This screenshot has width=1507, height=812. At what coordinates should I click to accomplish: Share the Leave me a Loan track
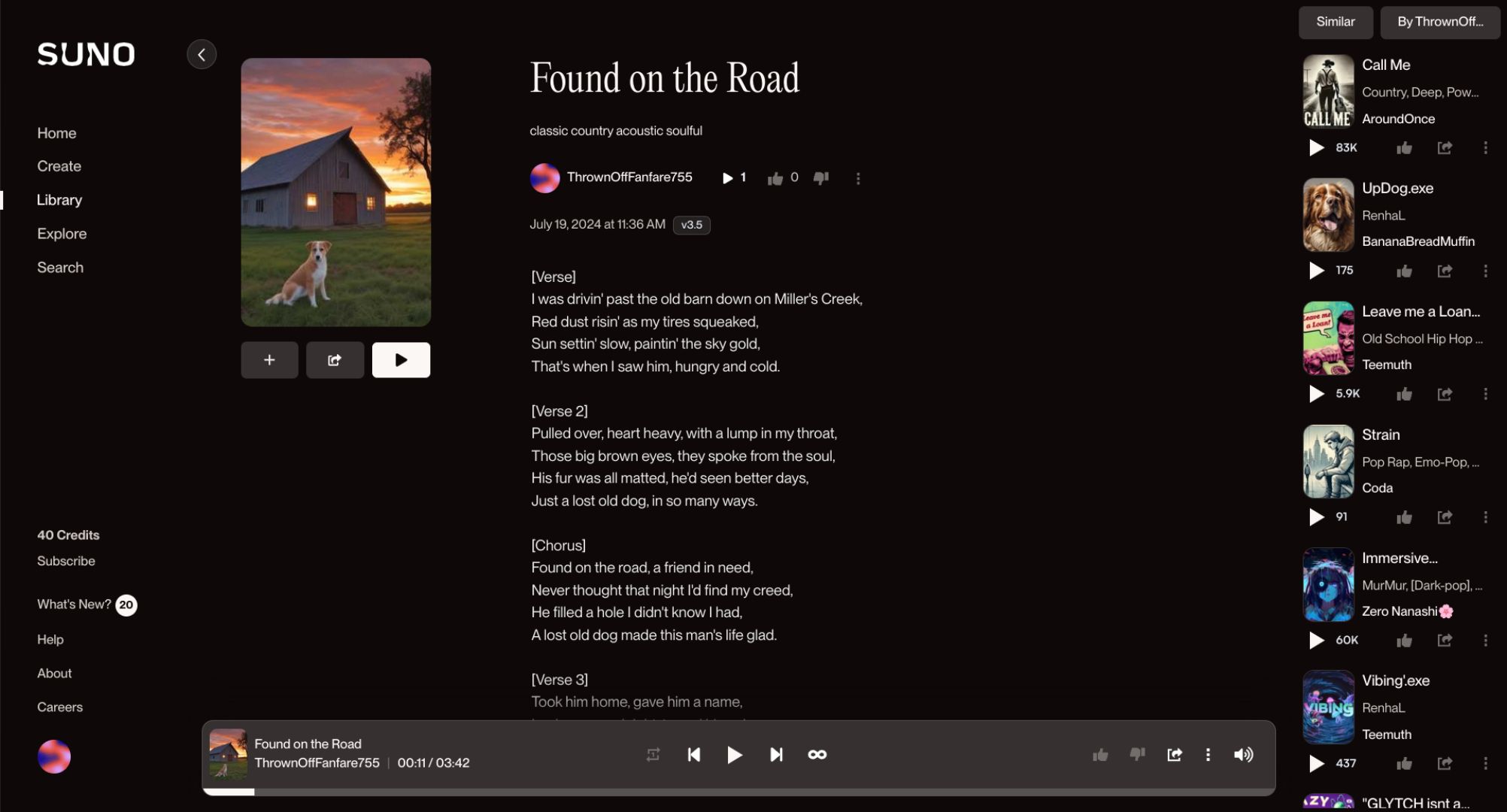[x=1445, y=395]
